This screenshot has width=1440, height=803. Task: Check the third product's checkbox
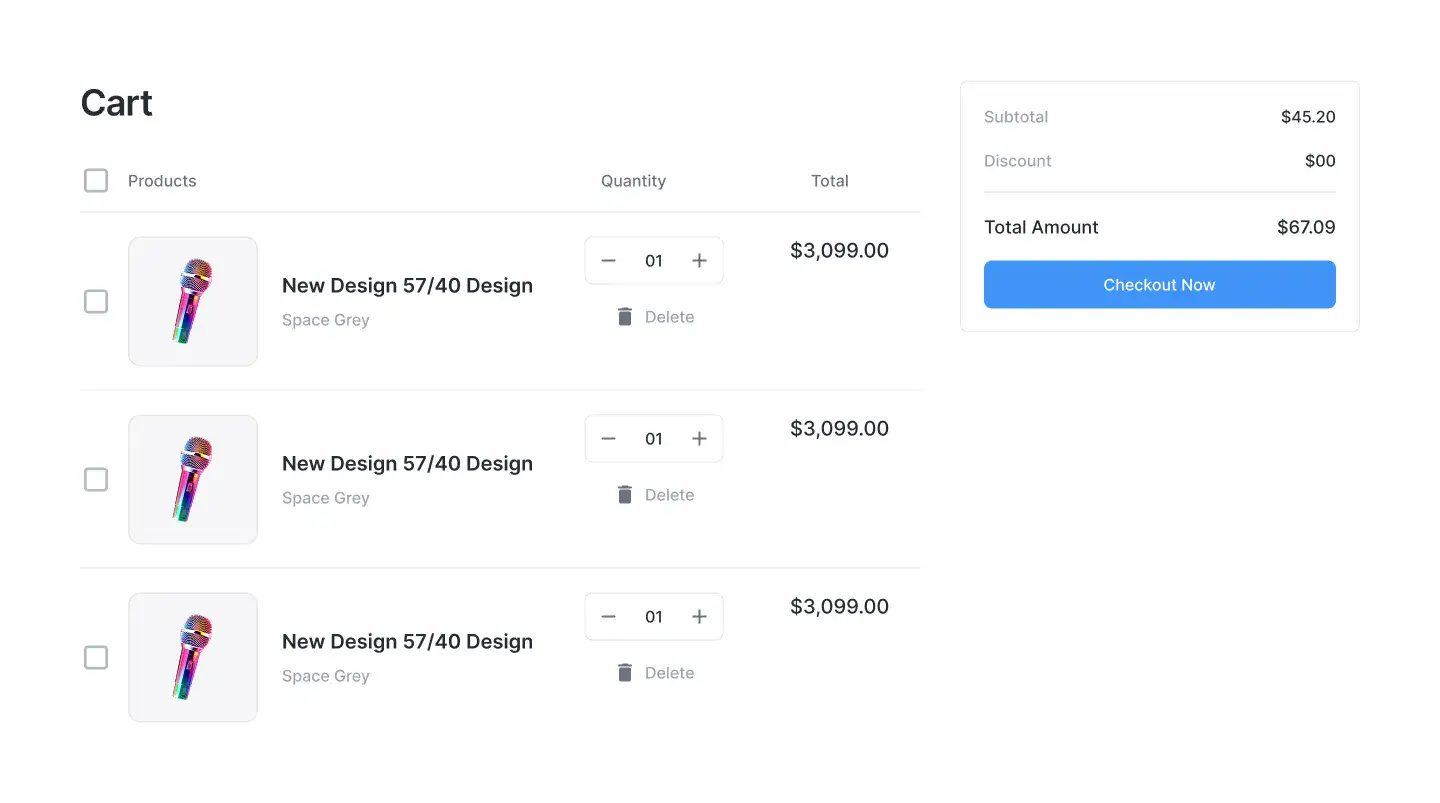click(96, 657)
